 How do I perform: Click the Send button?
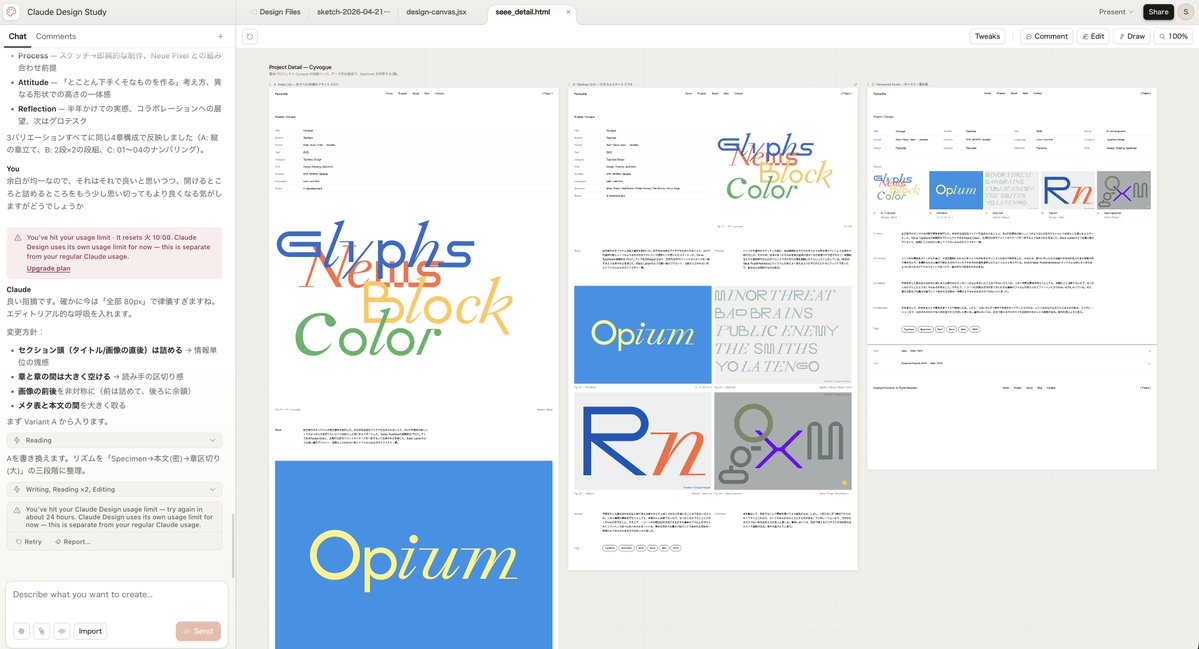[198, 631]
